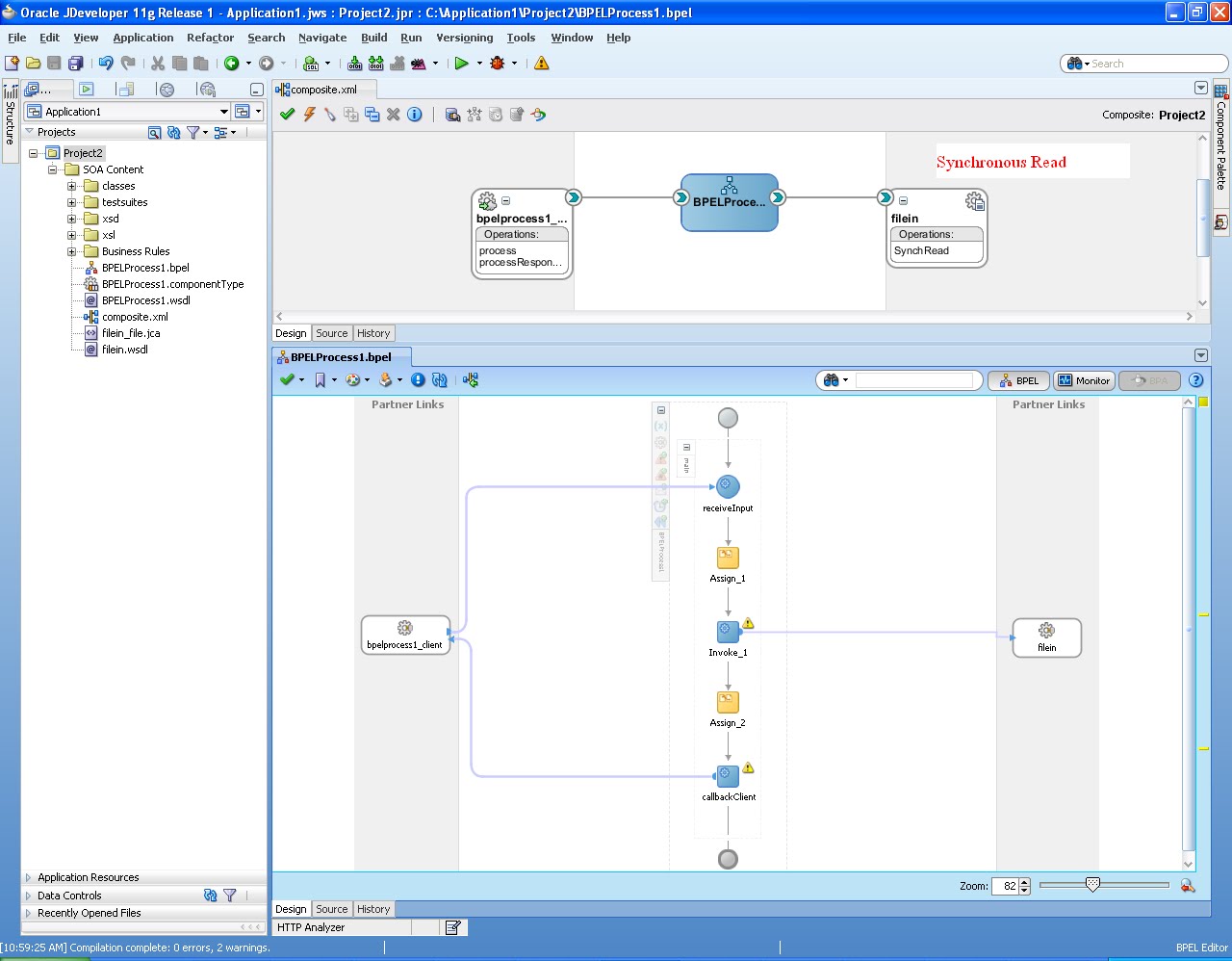Start debugging with the red bug icon
Viewport: 1232px width, 961px height.
tap(498, 63)
